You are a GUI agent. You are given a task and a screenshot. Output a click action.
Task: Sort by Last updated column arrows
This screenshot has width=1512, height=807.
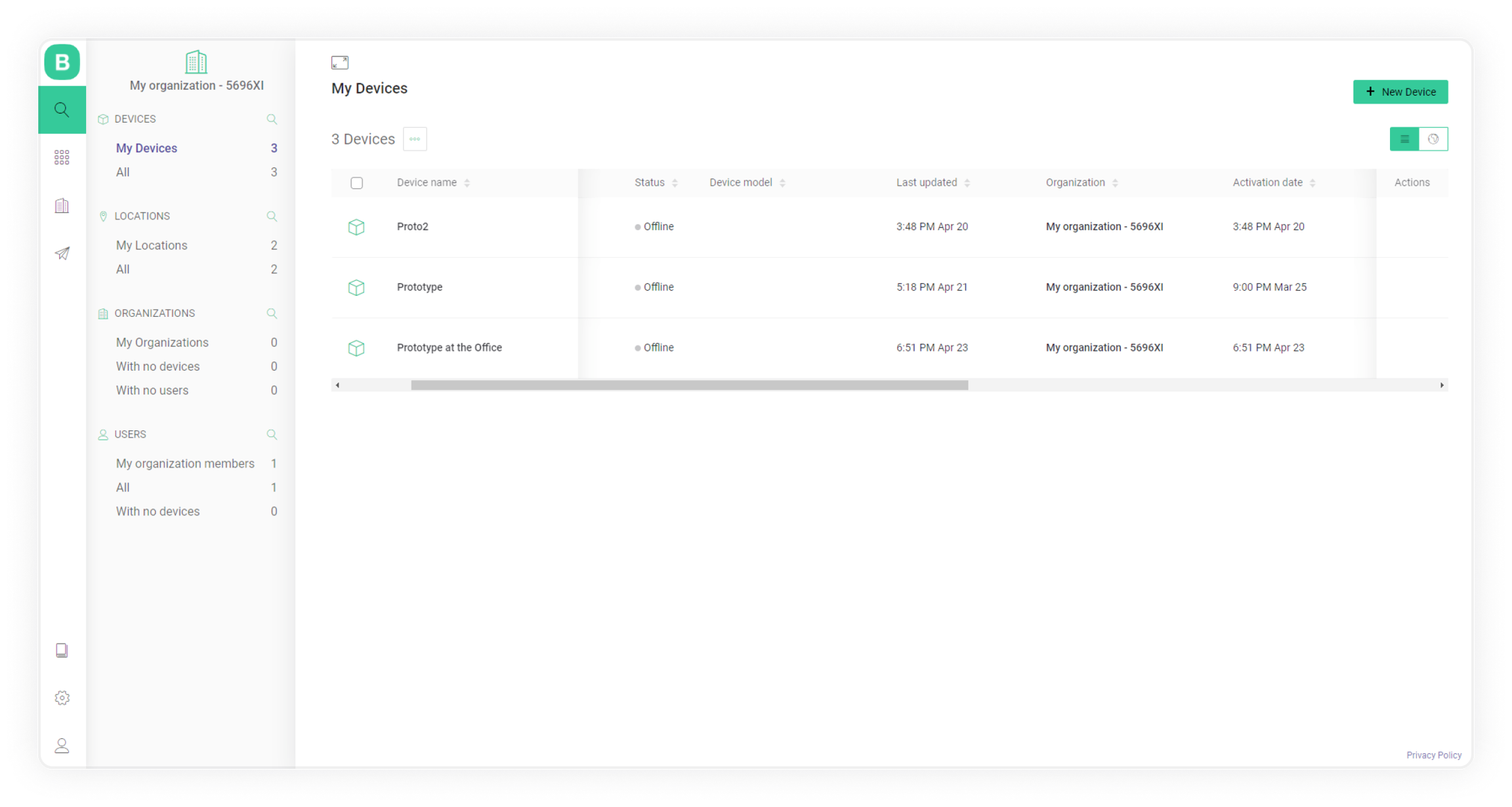pos(967,183)
